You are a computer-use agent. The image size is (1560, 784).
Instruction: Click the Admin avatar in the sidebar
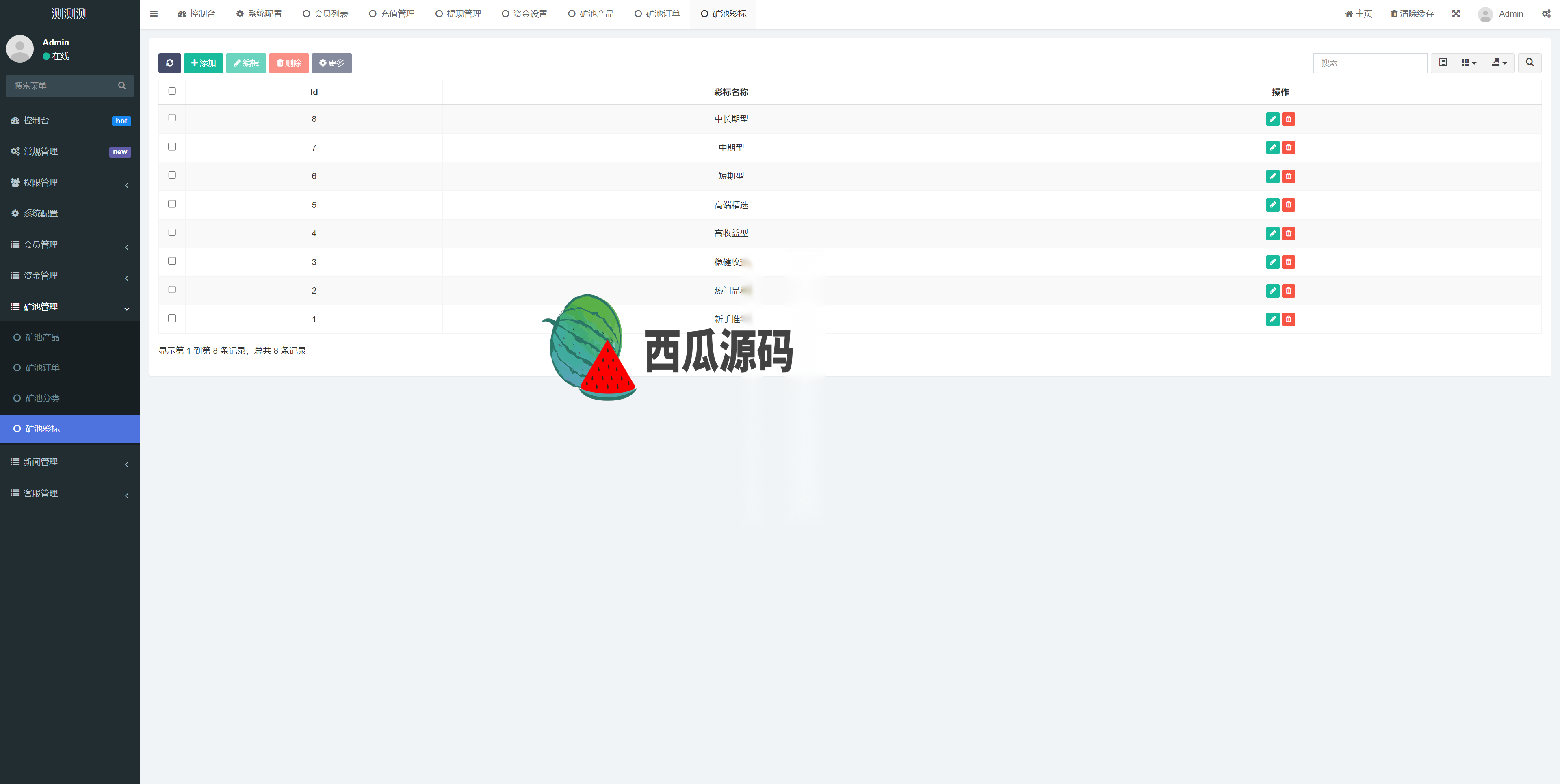[x=20, y=49]
